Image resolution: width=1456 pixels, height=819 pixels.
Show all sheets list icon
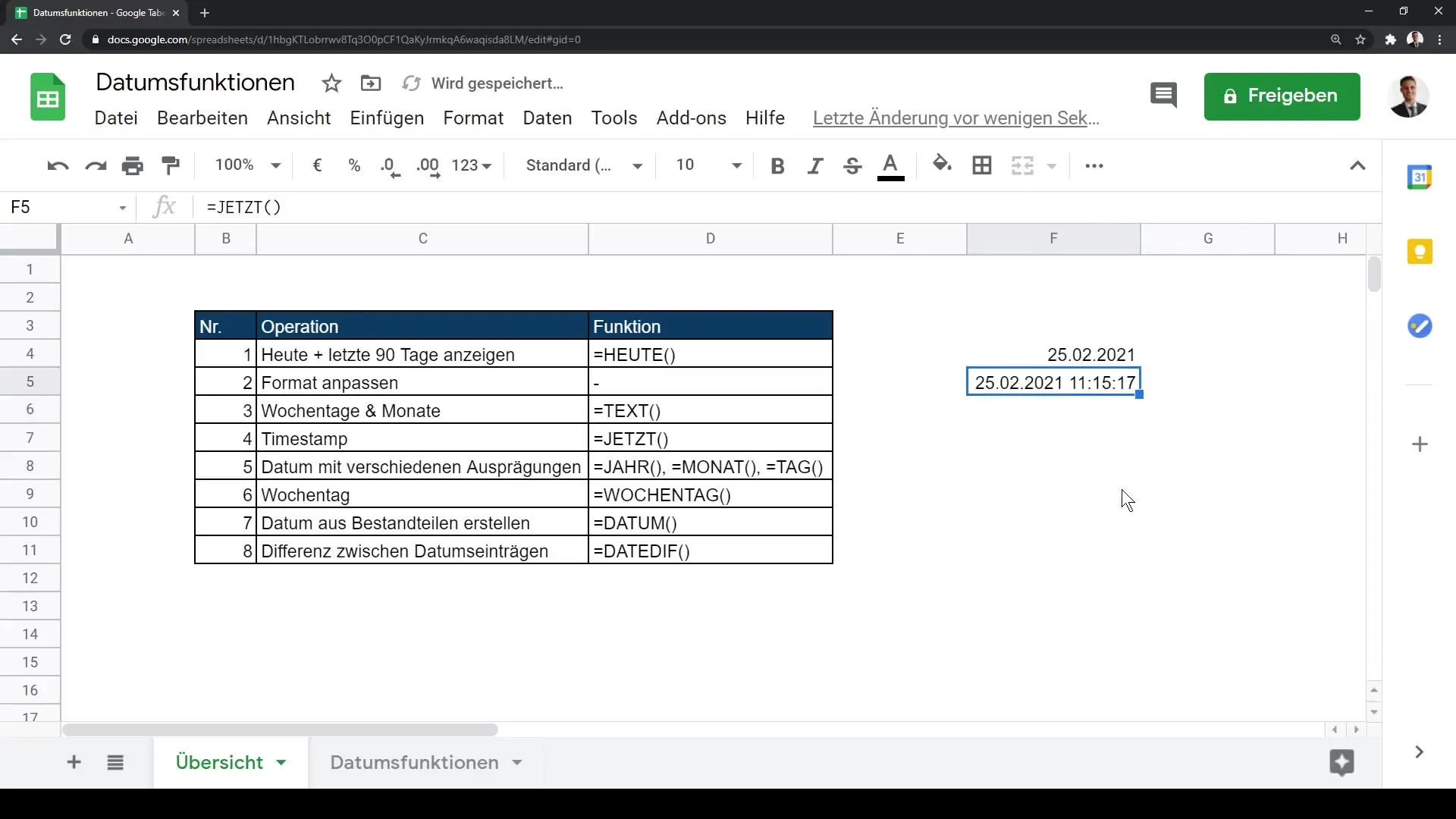point(115,762)
